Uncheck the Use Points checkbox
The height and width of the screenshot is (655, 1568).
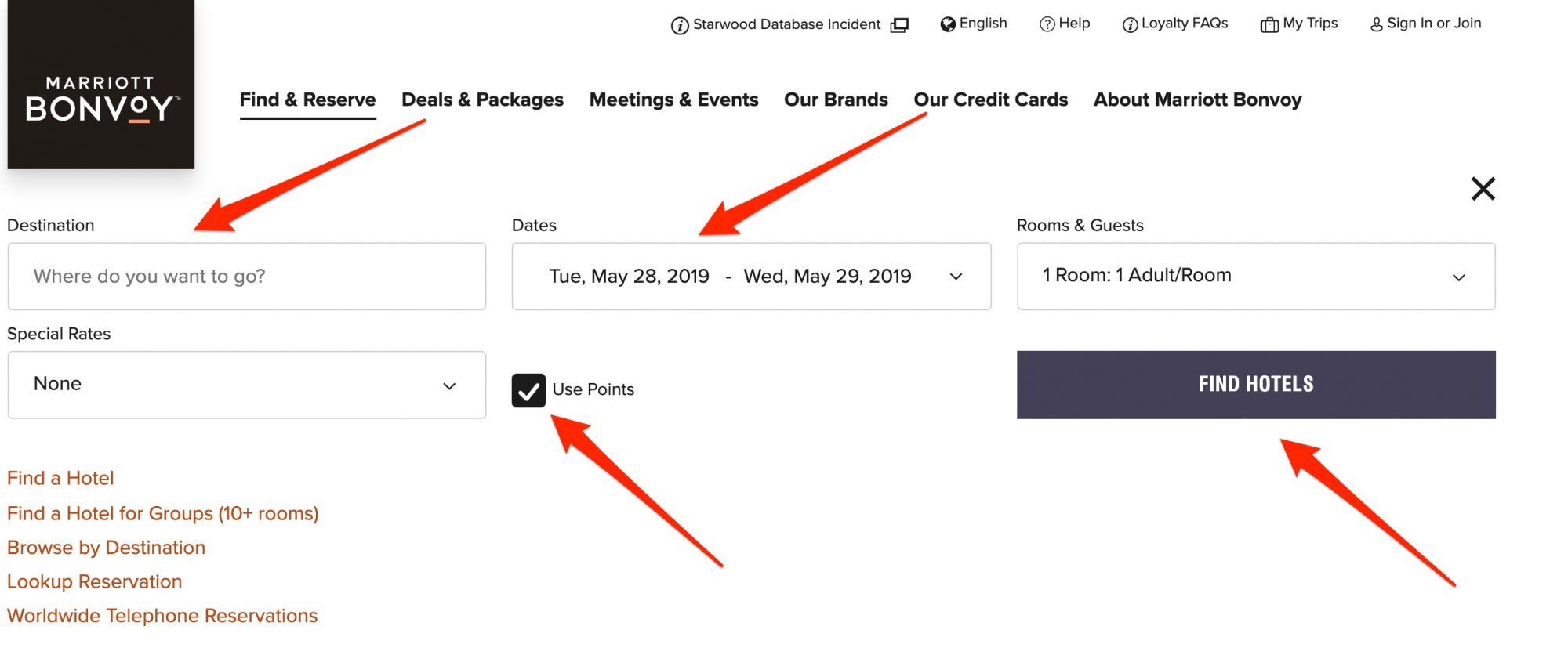[x=528, y=390]
